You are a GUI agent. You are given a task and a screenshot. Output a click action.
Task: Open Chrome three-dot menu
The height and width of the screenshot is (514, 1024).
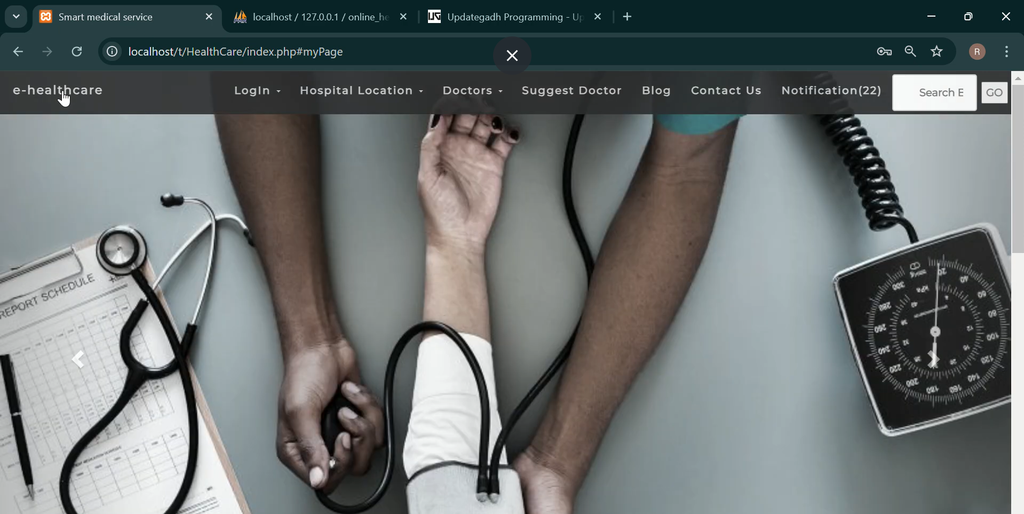click(1006, 52)
